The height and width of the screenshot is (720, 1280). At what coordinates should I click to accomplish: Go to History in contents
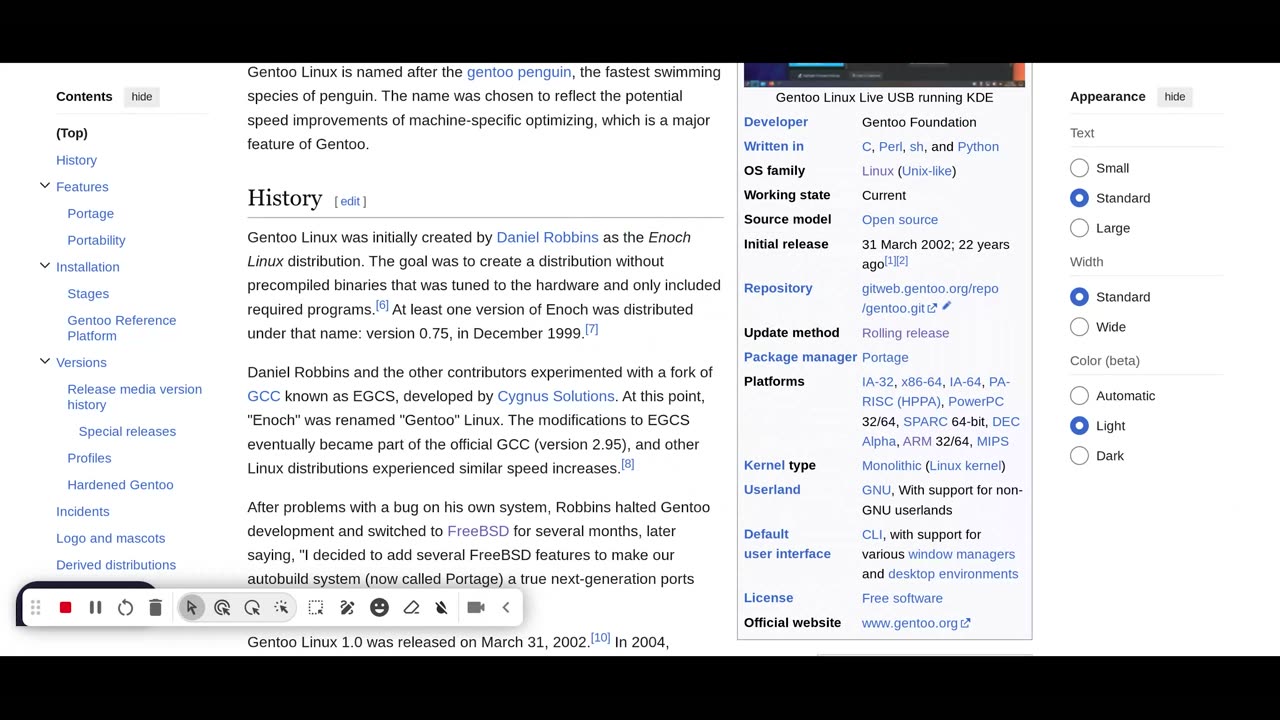click(76, 160)
